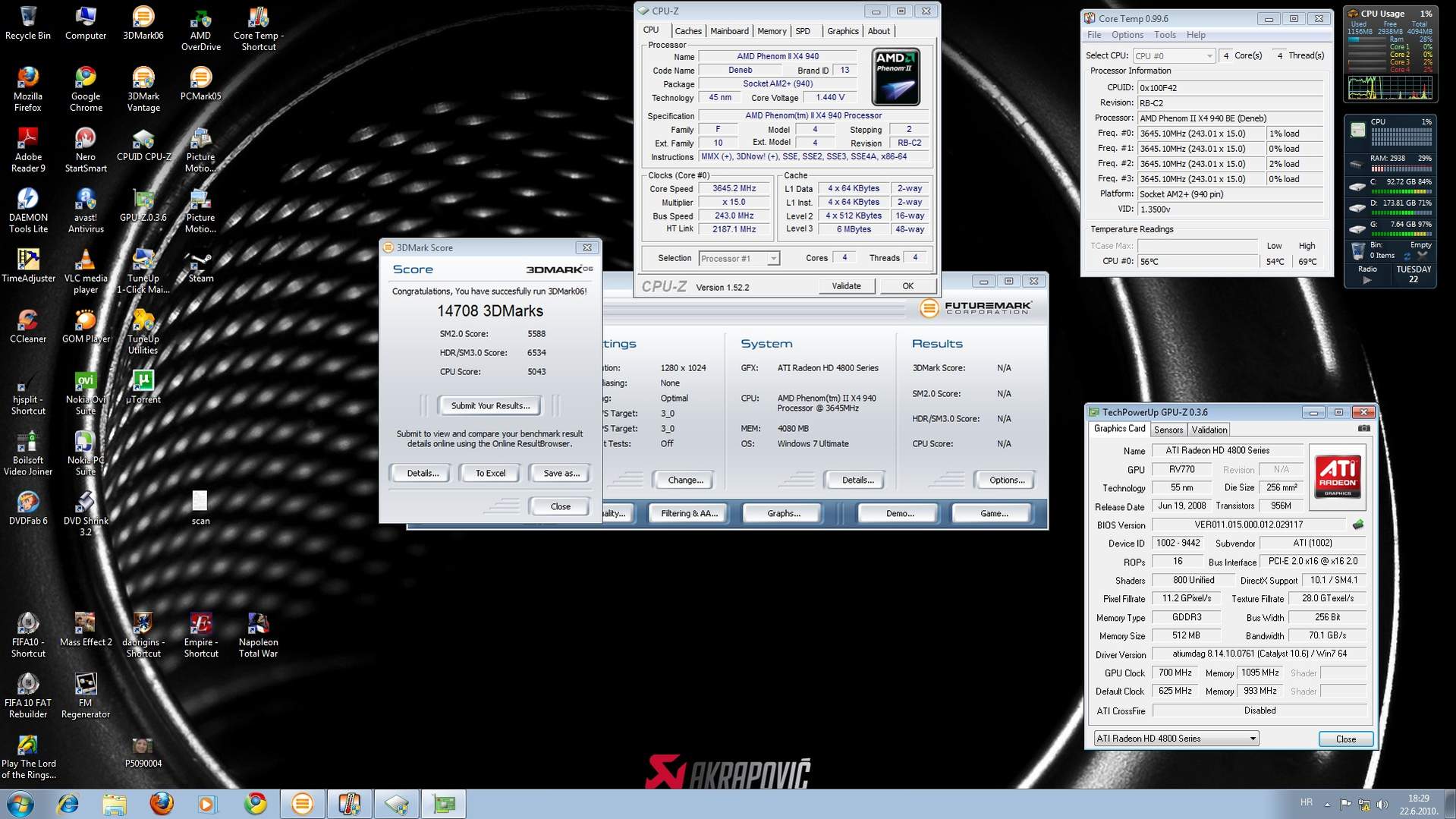Click the Submit Your Results button
Image resolution: width=1456 pixels, height=819 pixels.
point(490,406)
